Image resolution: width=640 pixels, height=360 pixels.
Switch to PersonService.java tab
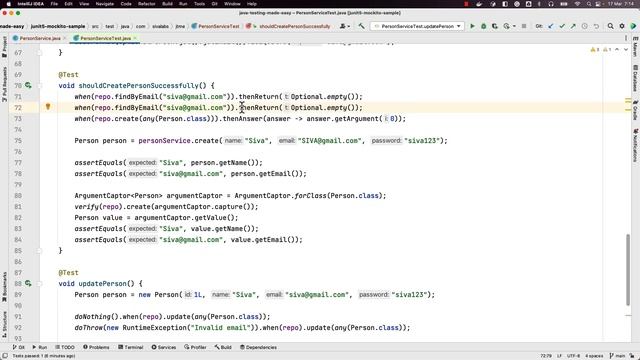[x=40, y=38]
